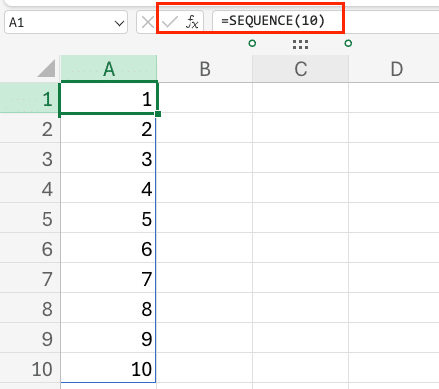
Task: Click the Name Box showing A1
Action: 66,23
